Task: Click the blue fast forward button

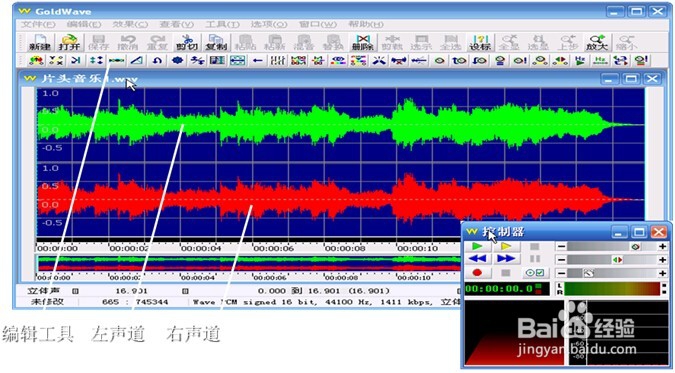Action: coord(506,259)
